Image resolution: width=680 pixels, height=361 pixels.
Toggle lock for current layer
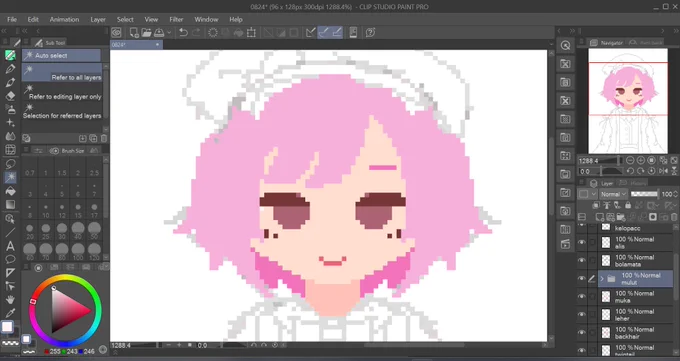pos(628,205)
